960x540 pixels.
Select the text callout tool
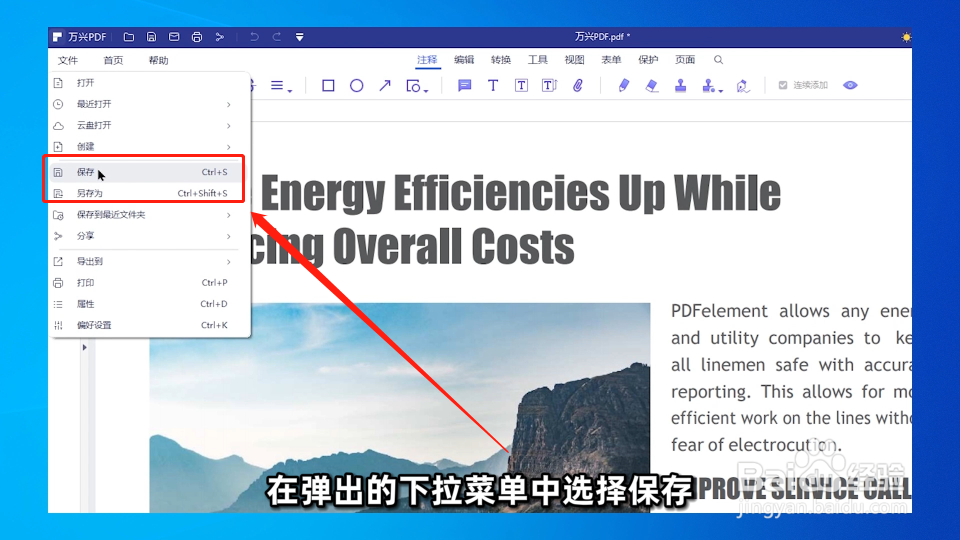(549, 86)
